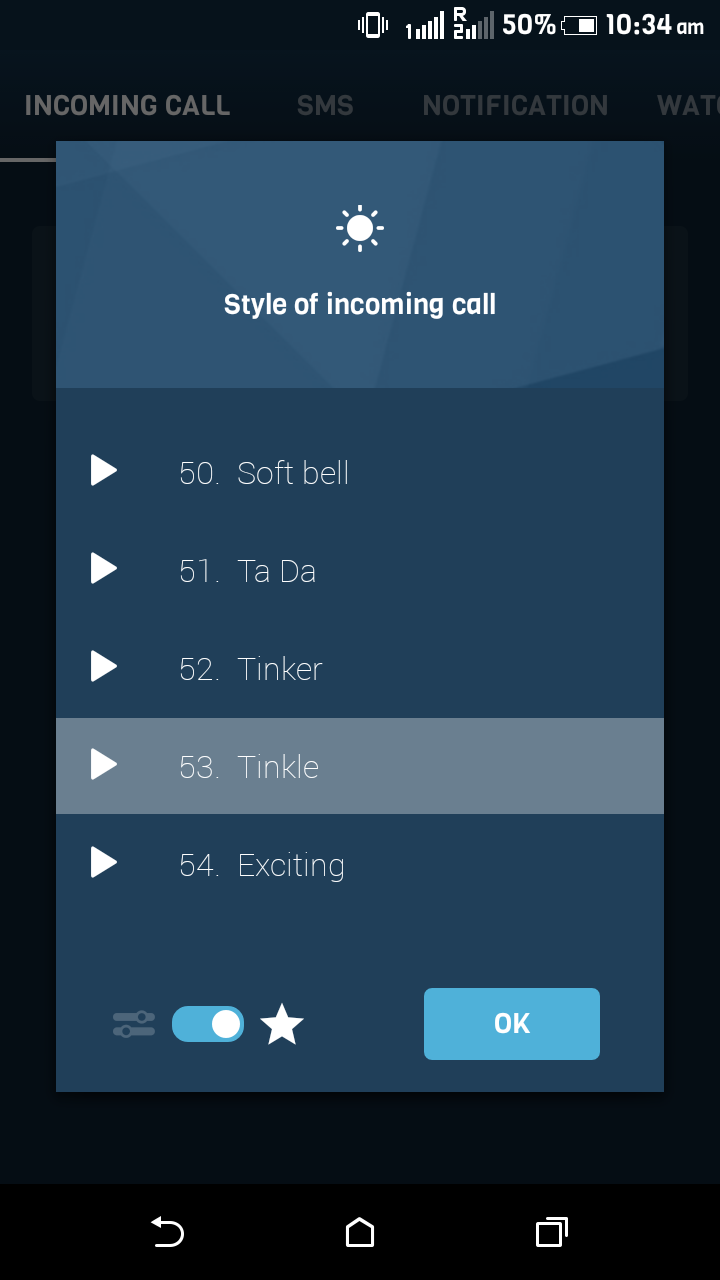720x1280 pixels.
Task: Tap the sun brightness icon in header
Action: (360, 229)
